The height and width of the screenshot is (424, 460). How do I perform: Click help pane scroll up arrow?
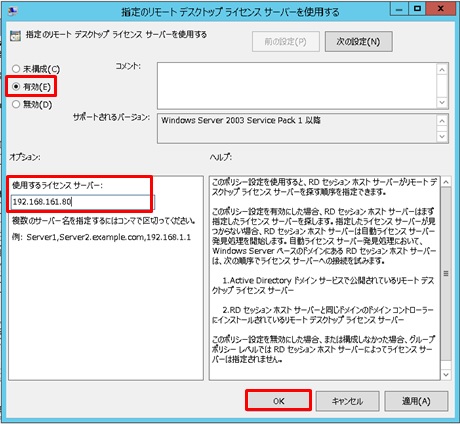pos(446,182)
